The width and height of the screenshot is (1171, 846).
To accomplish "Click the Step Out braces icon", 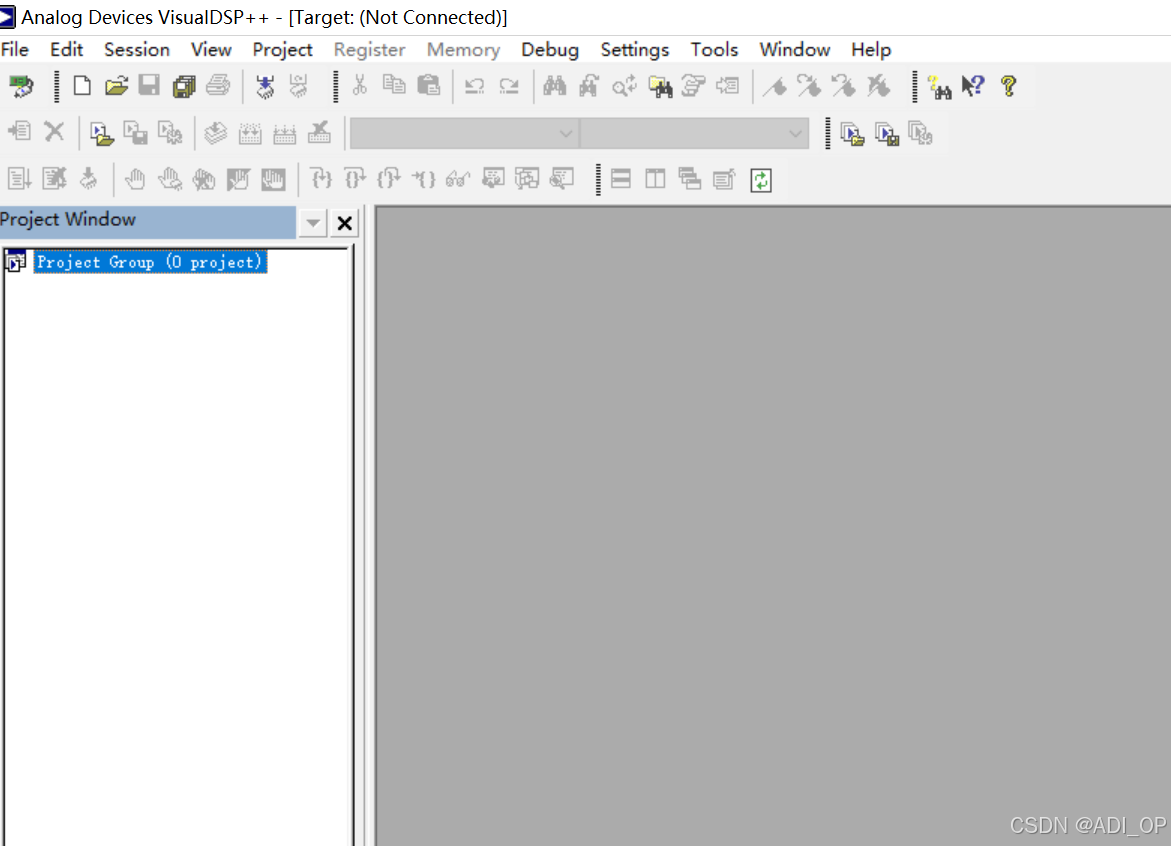I will [x=389, y=178].
